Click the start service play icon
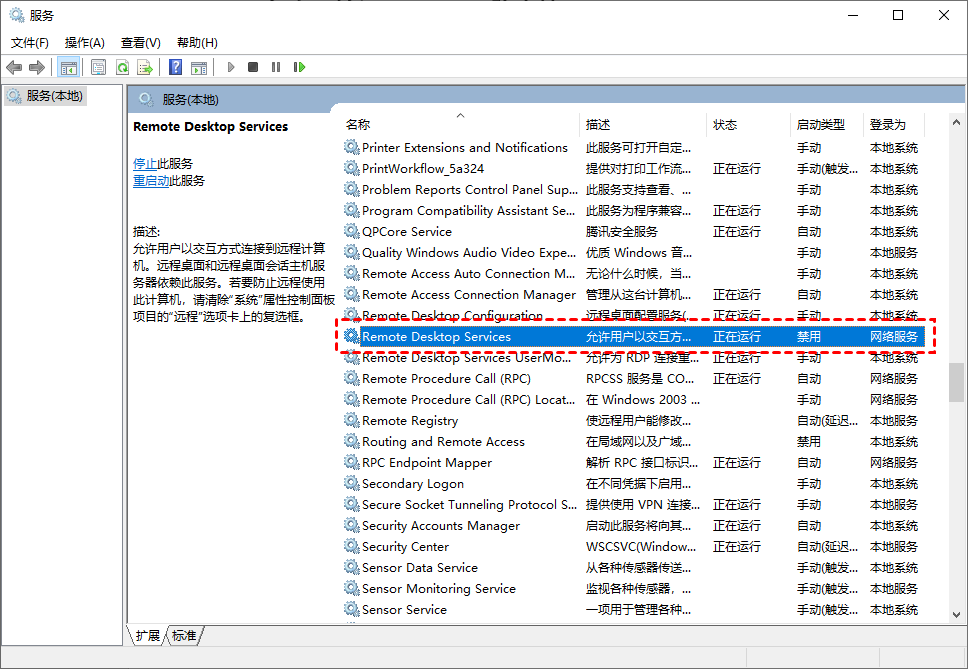 click(231, 67)
